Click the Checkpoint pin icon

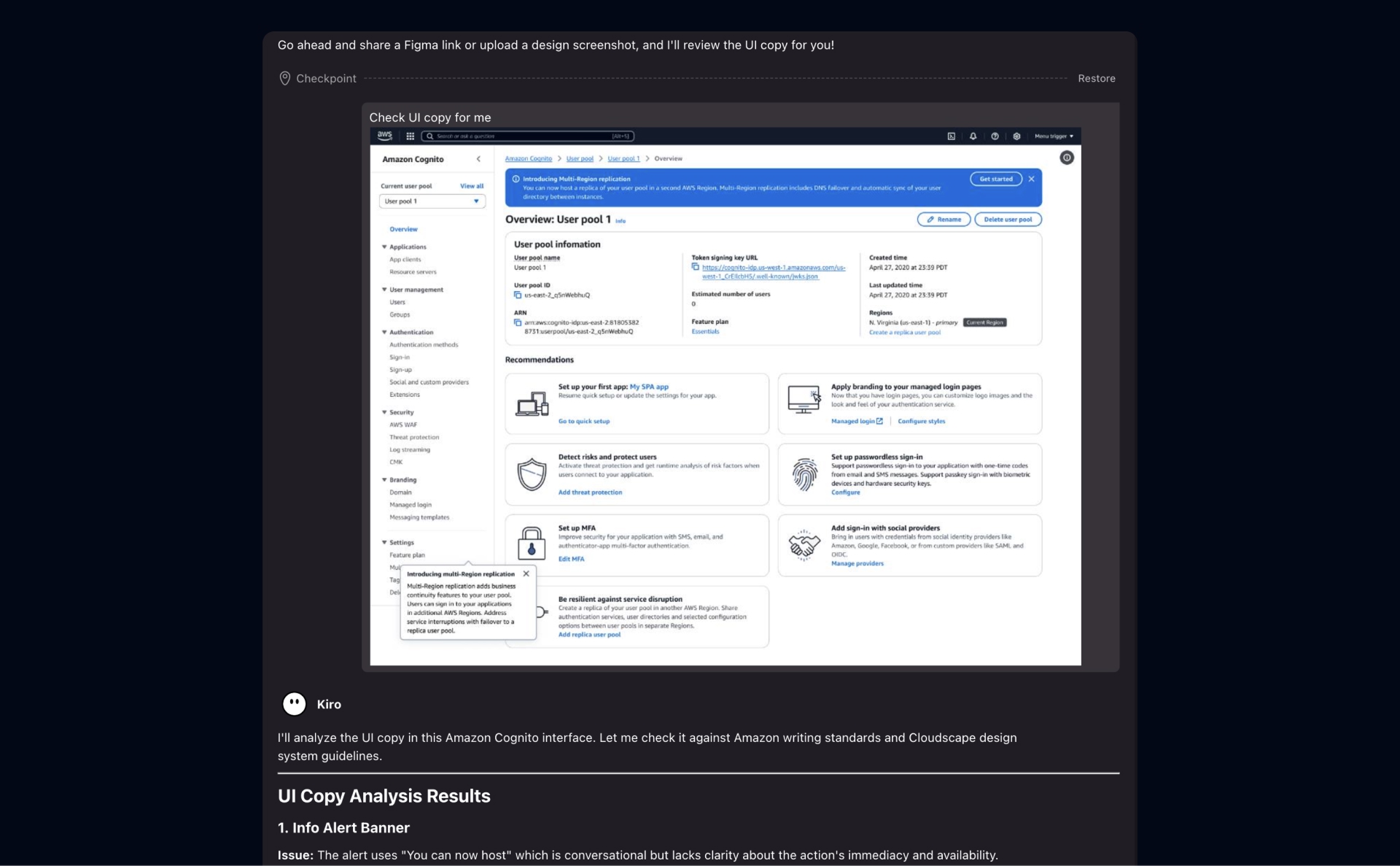pyautogui.click(x=284, y=78)
